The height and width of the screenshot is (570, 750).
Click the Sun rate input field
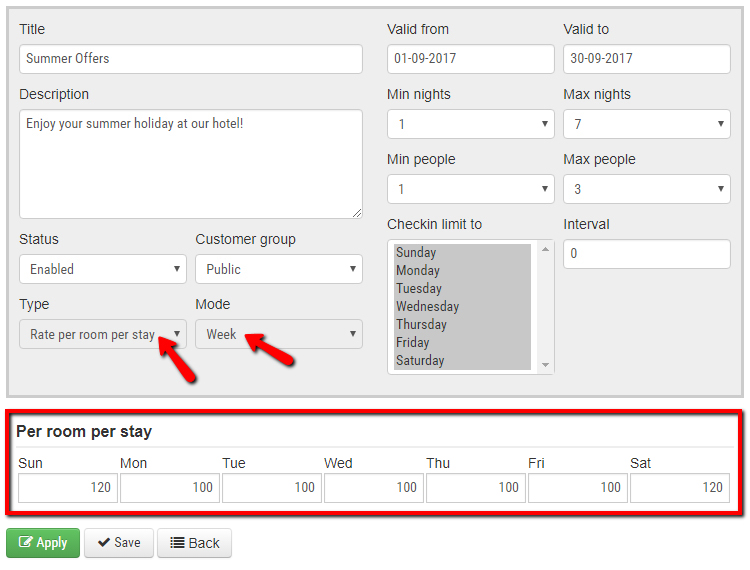click(x=68, y=488)
